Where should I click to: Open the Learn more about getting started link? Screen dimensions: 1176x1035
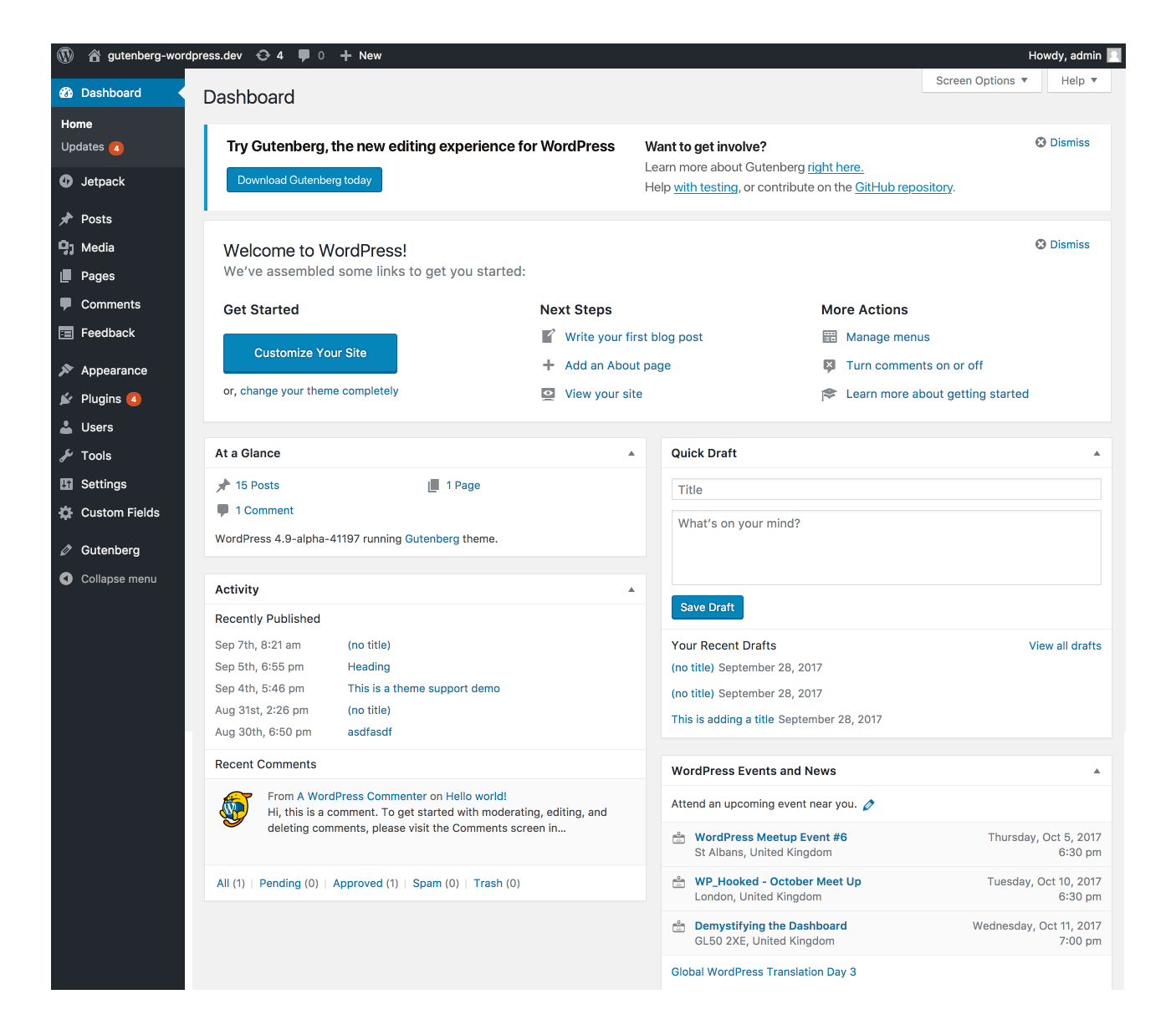(937, 394)
